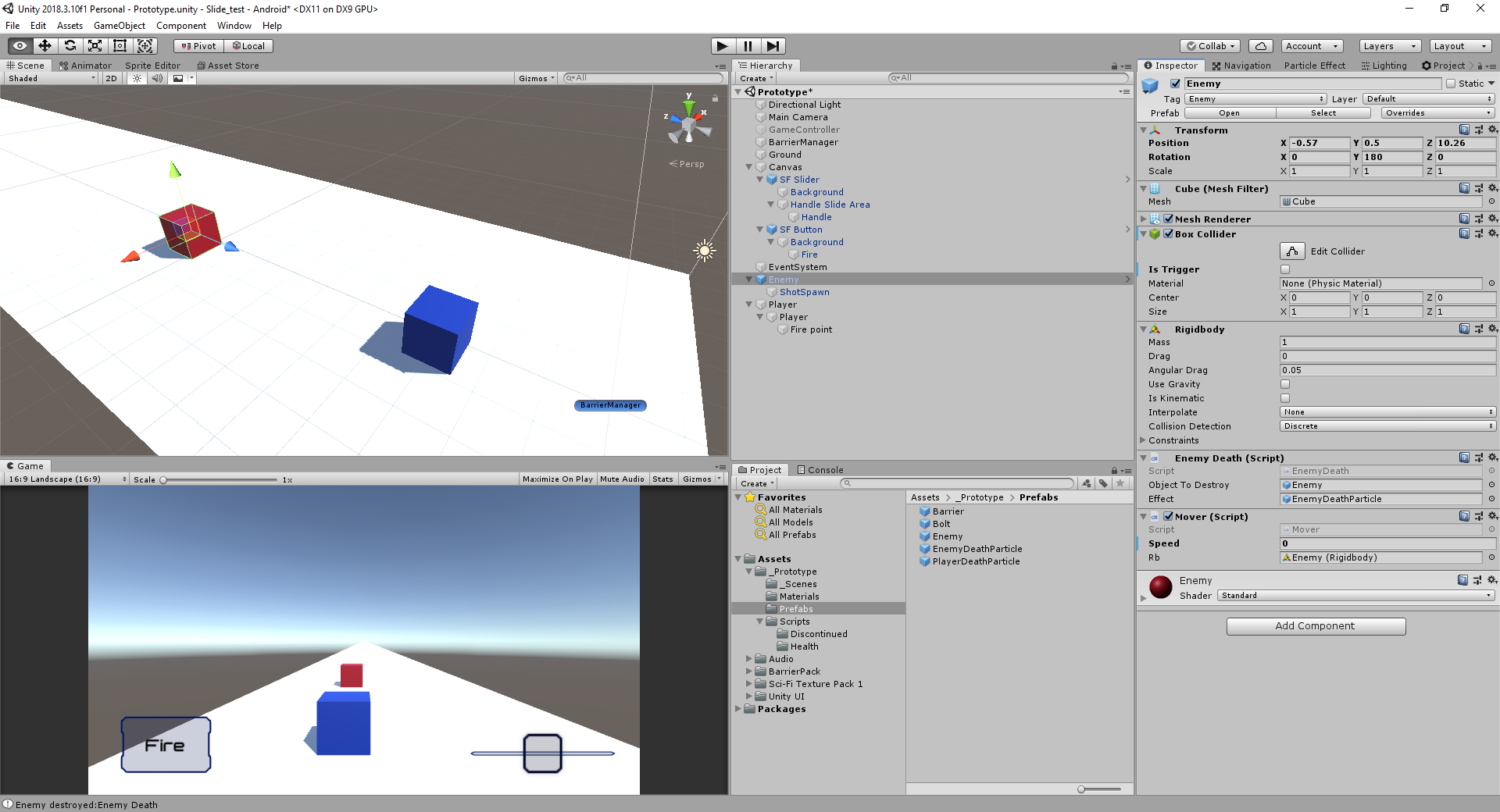Open prefab Overrides dropdown
The height and width of the screenshot is (812, 1500).
pyautogui.click(x=1438, y=113)
